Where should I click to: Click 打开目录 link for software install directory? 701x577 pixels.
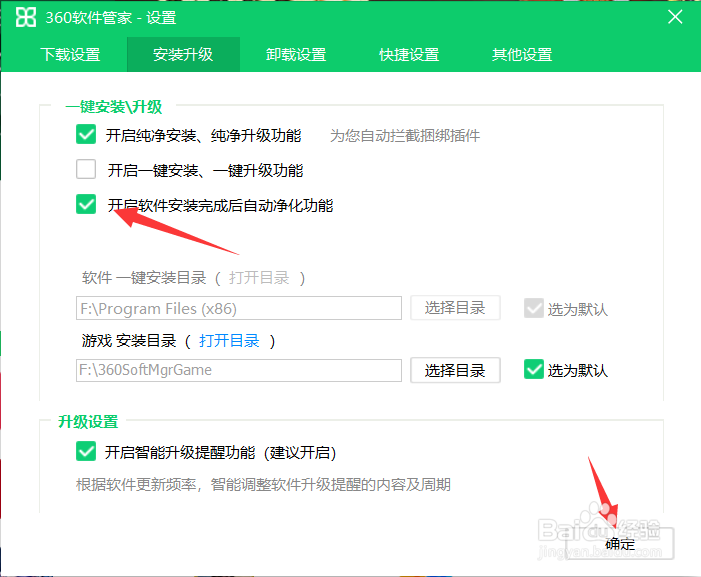pos(259,278)
